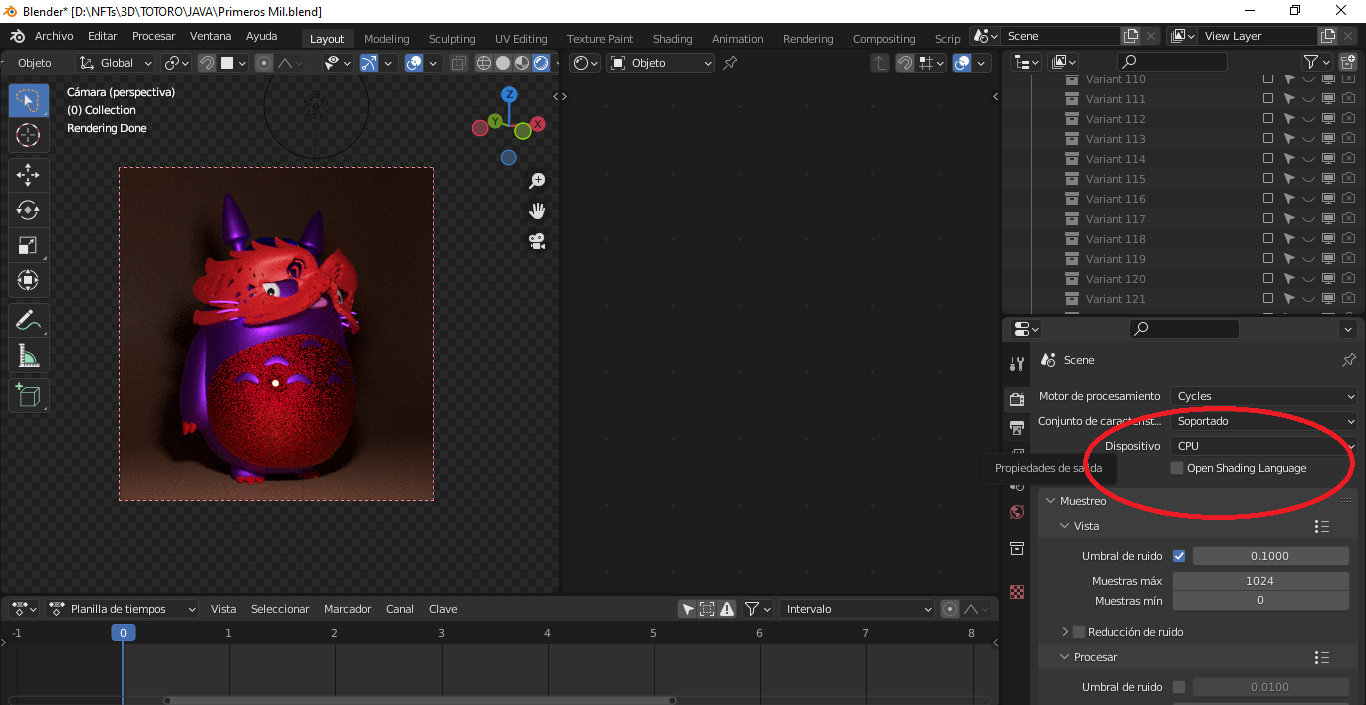Switch to Compositing workspace tab
The image size is (1366, 705).
pyautogui.click(x=884, y=39)
